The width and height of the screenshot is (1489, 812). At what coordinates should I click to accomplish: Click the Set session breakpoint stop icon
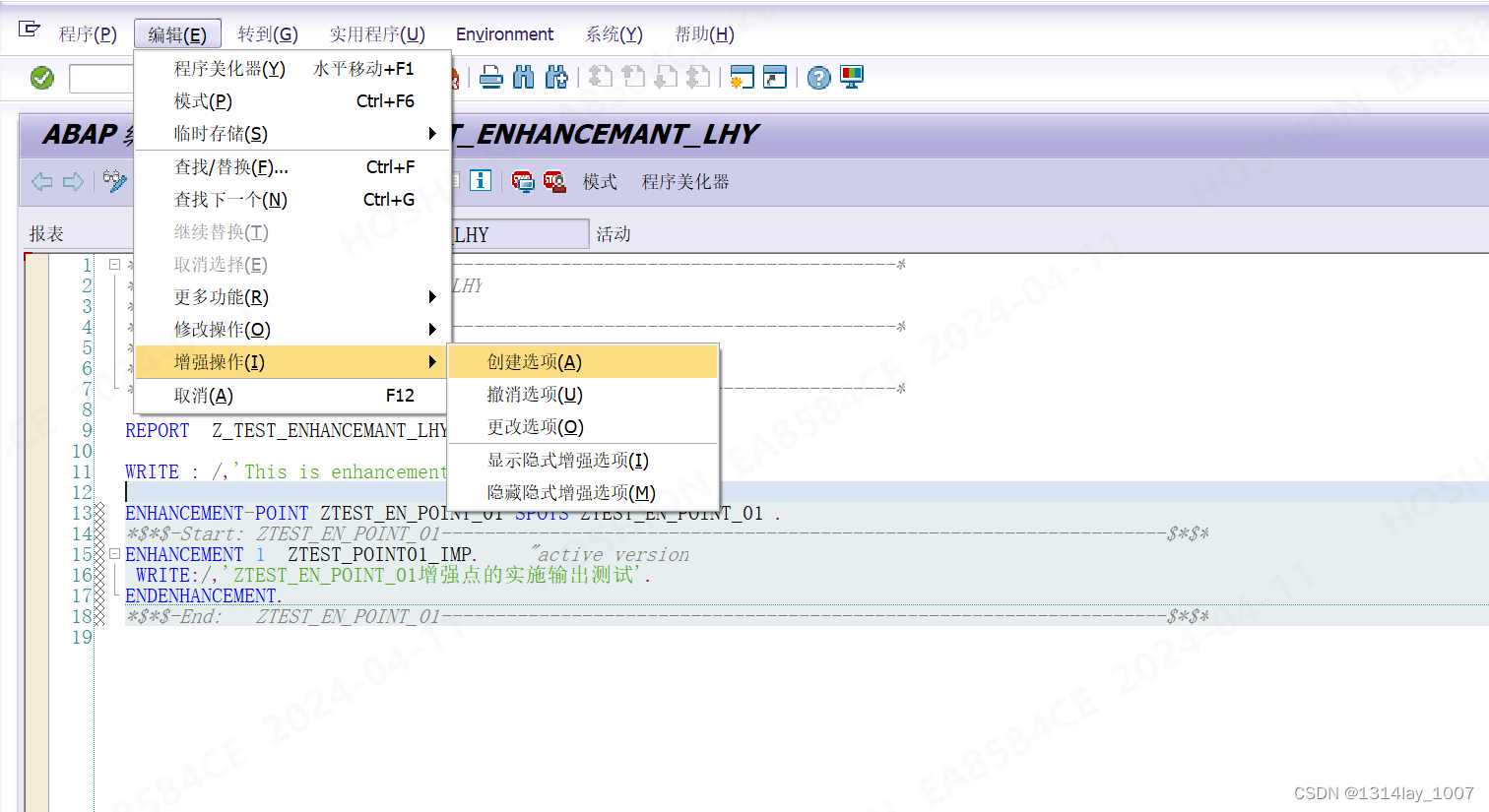(x=523, y=181)
